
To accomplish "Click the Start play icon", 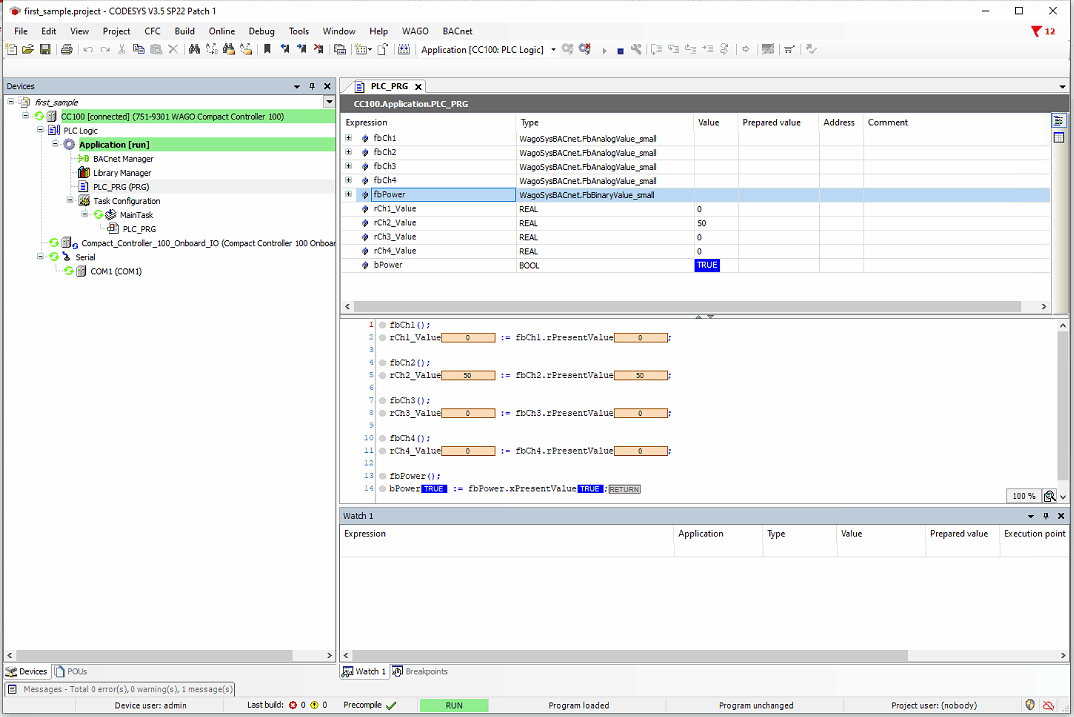I will tap(604, 50).
